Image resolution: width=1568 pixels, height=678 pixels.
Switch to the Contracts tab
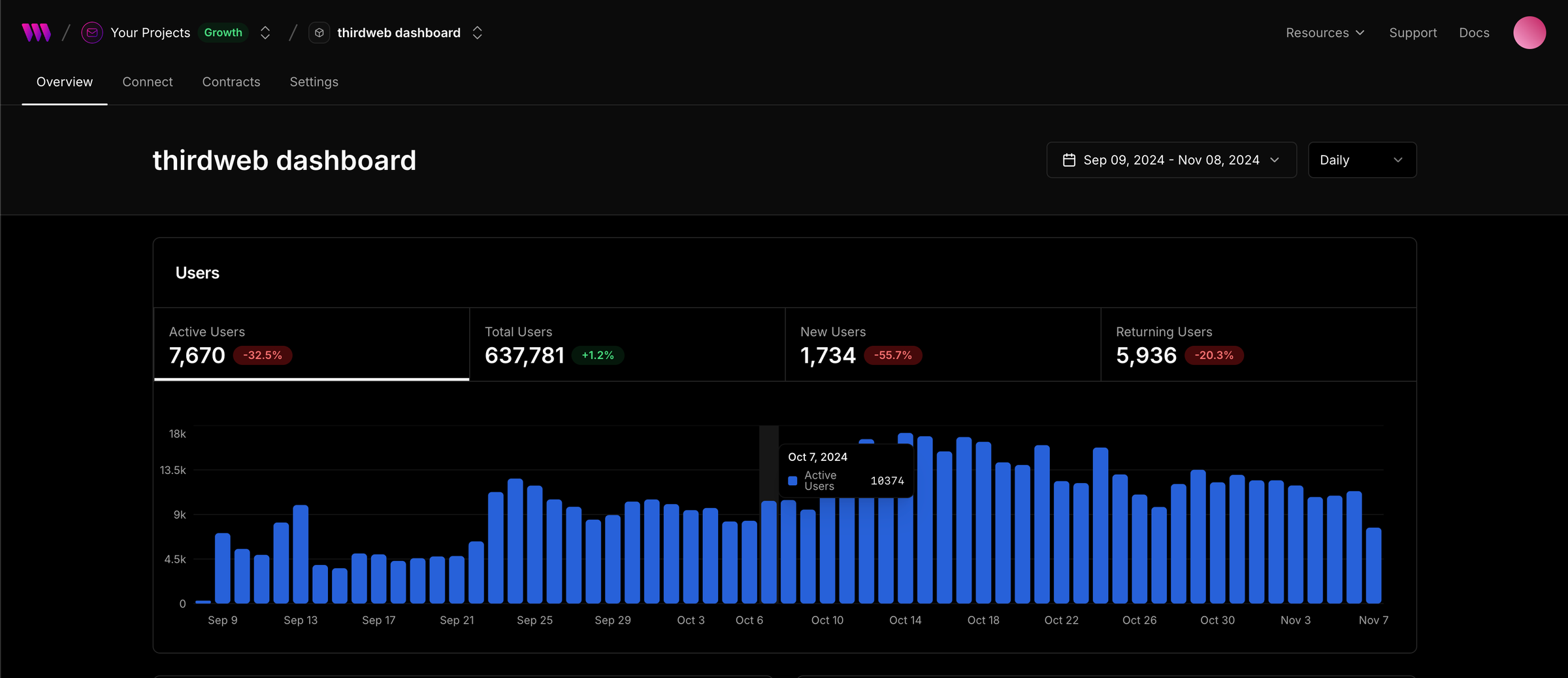(231, 82)
